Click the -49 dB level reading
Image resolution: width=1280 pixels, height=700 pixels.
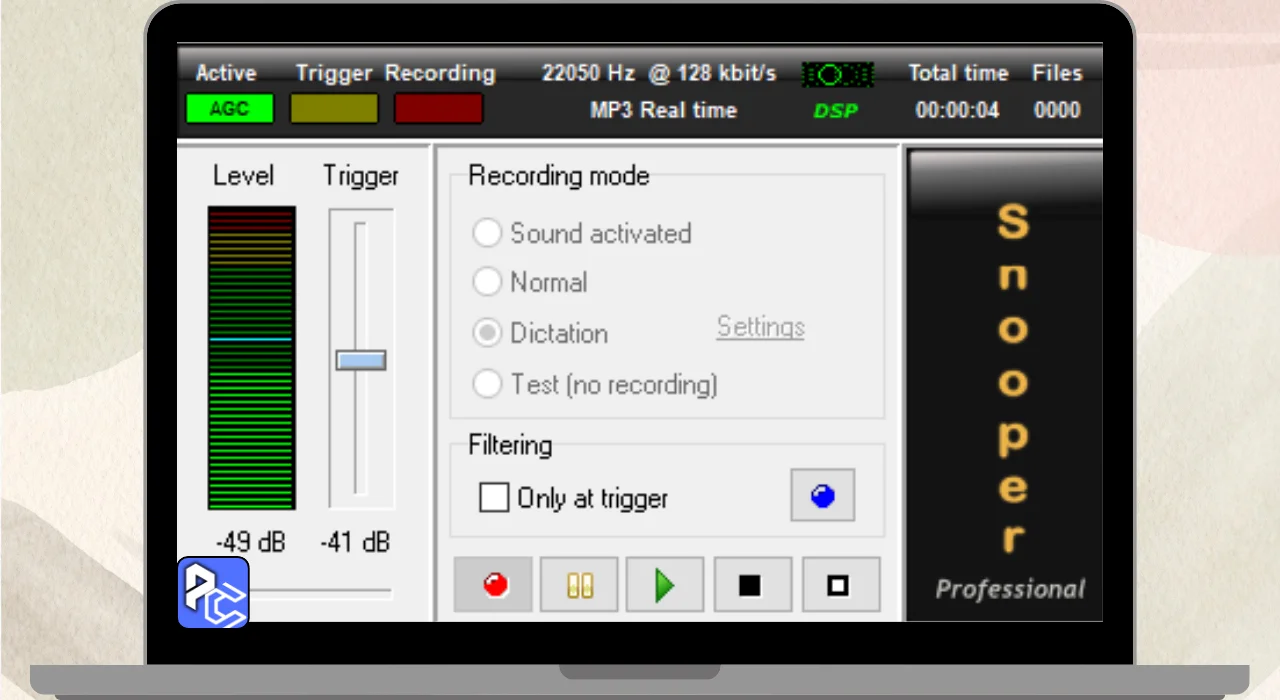pyautogui.click(x=250, y=543)
